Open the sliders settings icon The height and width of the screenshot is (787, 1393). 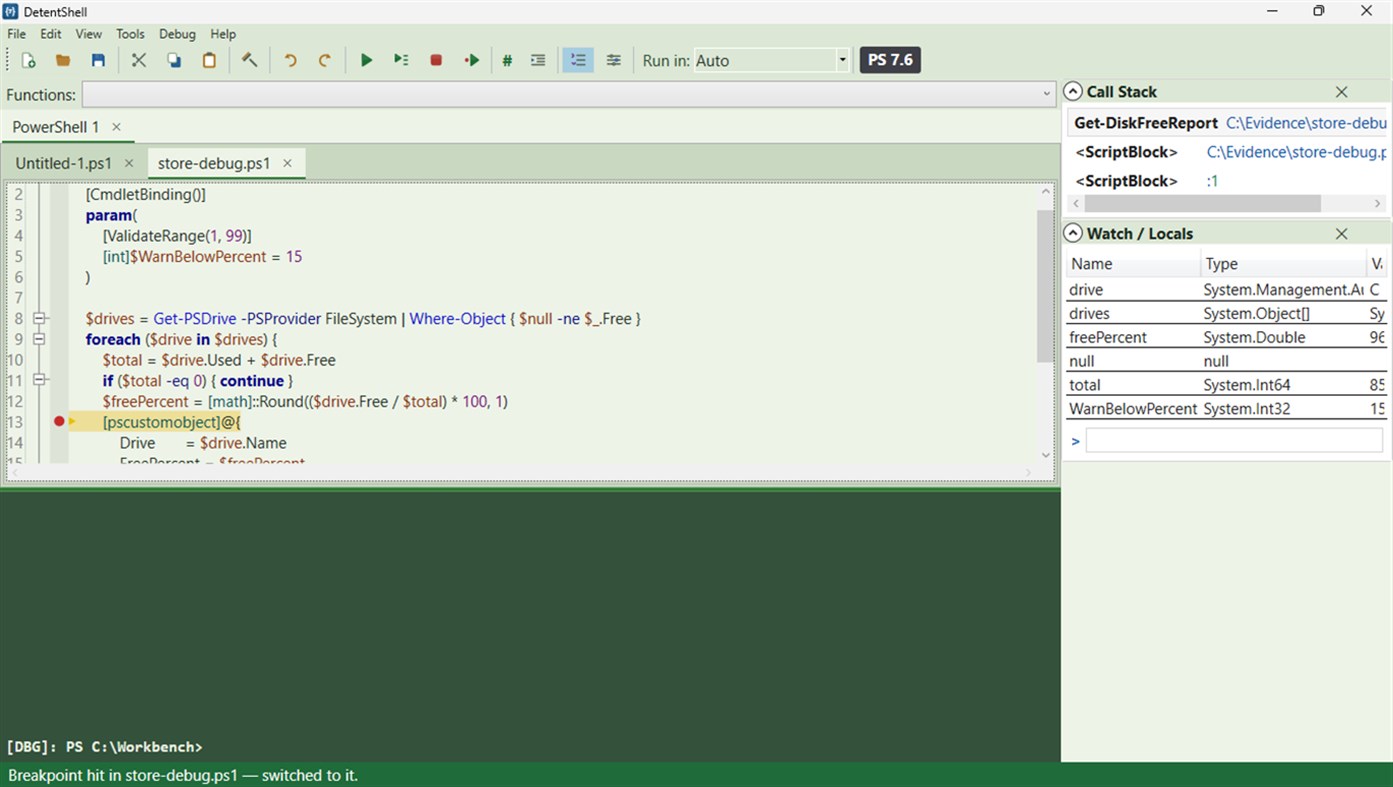pyautogui.click(x=613, y=60)
